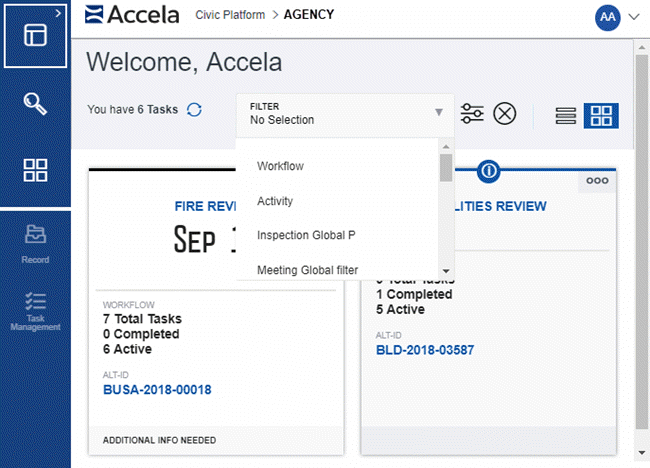Open the three-dot card options menu
This screenshot has height=468, width=650.
(x=597, y=181)
